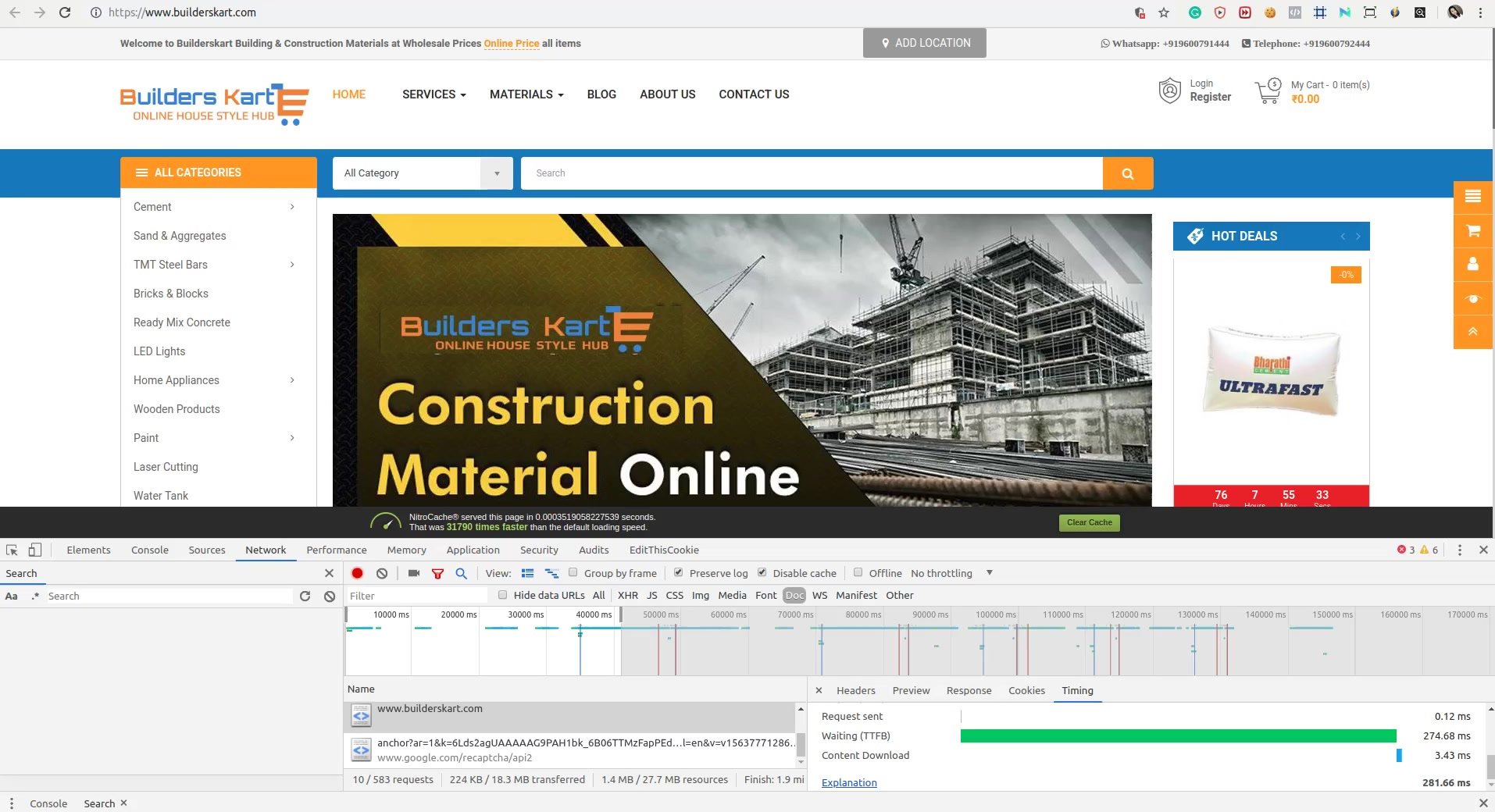This screenshot has width=1495, height=812.
Task: Toggle the Disable cache checkbox
Action: [x=762, y=572]
